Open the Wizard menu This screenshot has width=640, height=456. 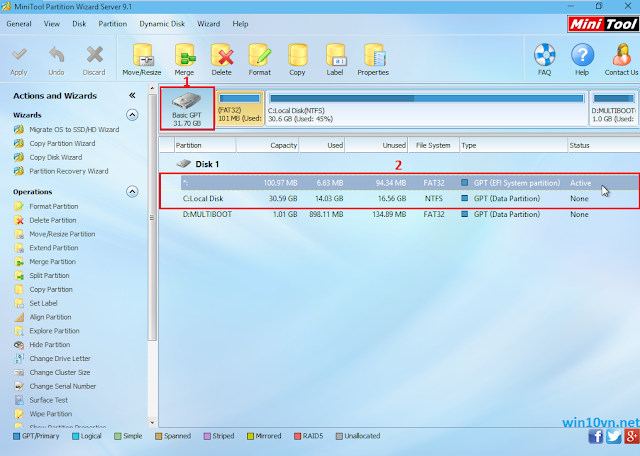[x=209, y=24]
